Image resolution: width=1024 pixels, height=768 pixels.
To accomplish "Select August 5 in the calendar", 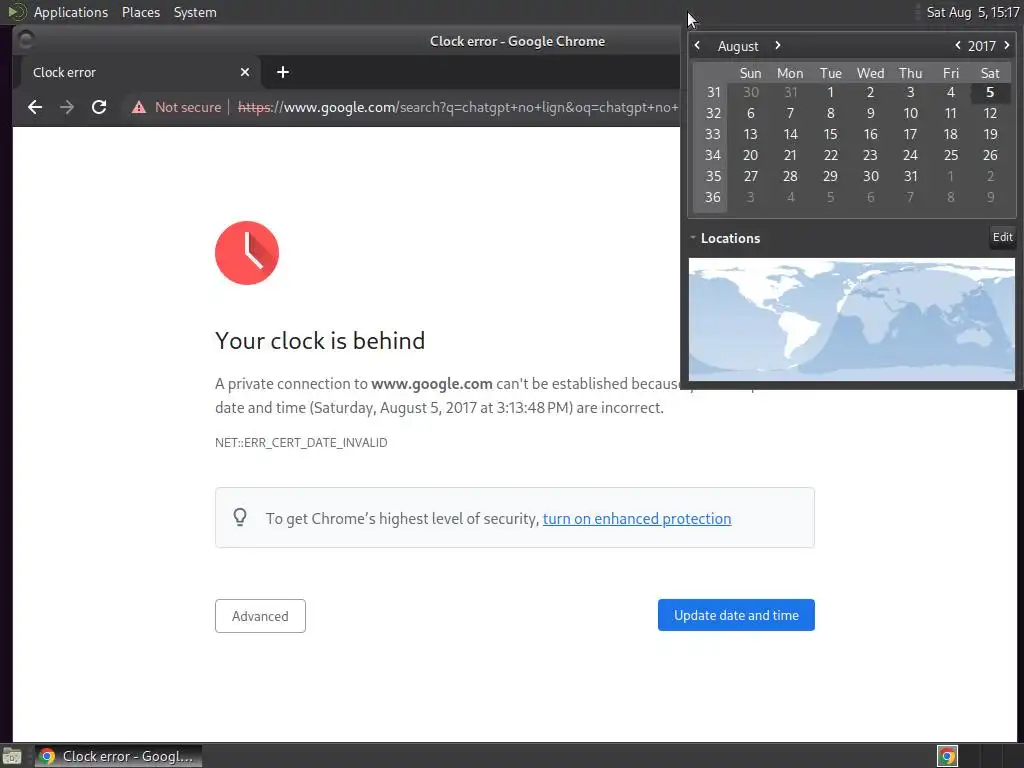I will 990,92.
